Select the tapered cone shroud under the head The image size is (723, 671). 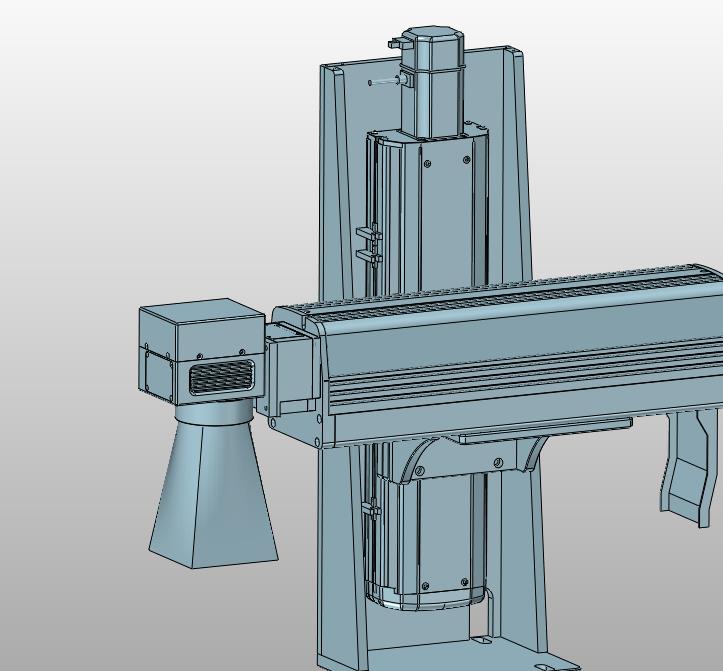(x=213, y=493)
